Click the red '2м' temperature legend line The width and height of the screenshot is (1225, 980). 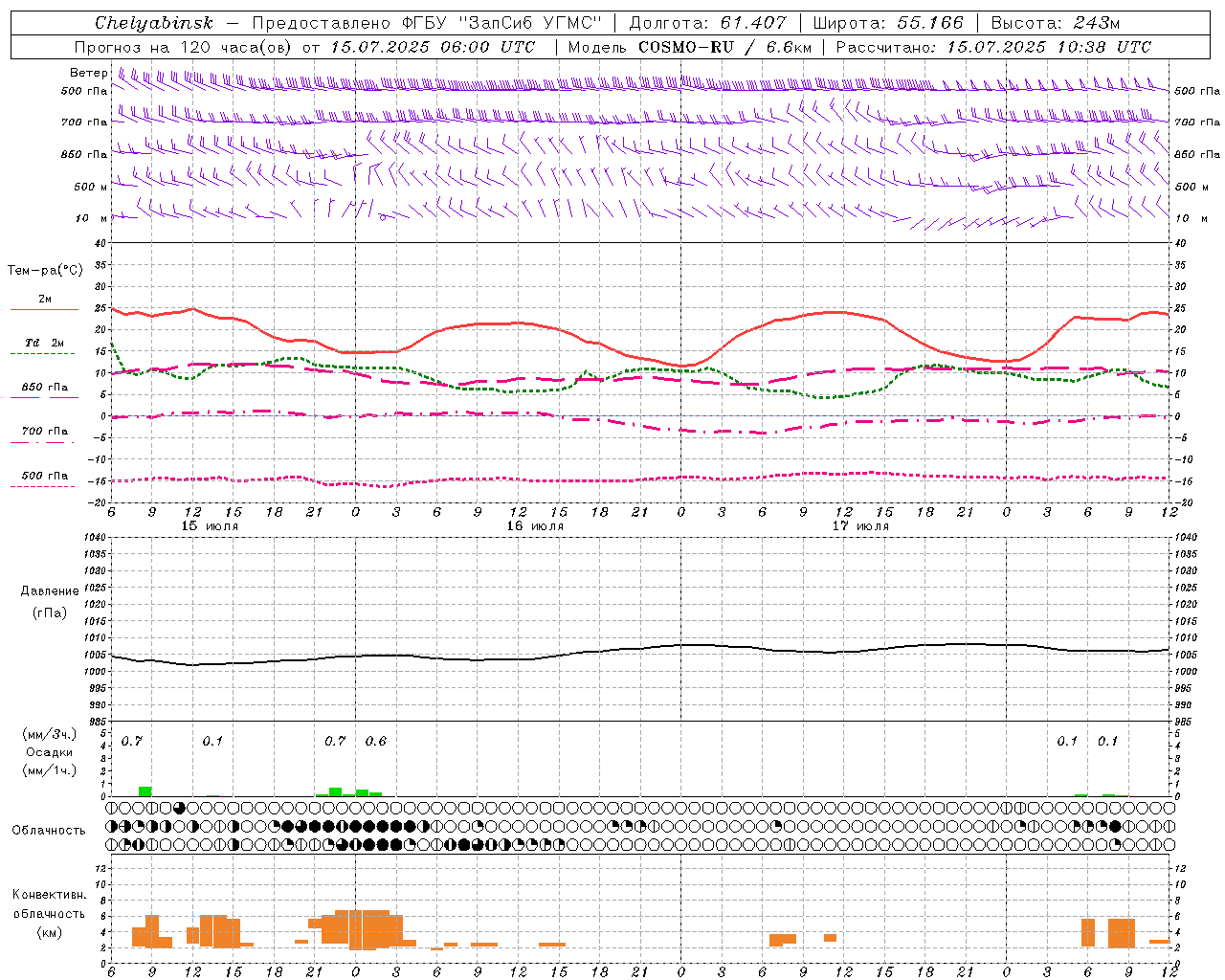coord(45,310)
